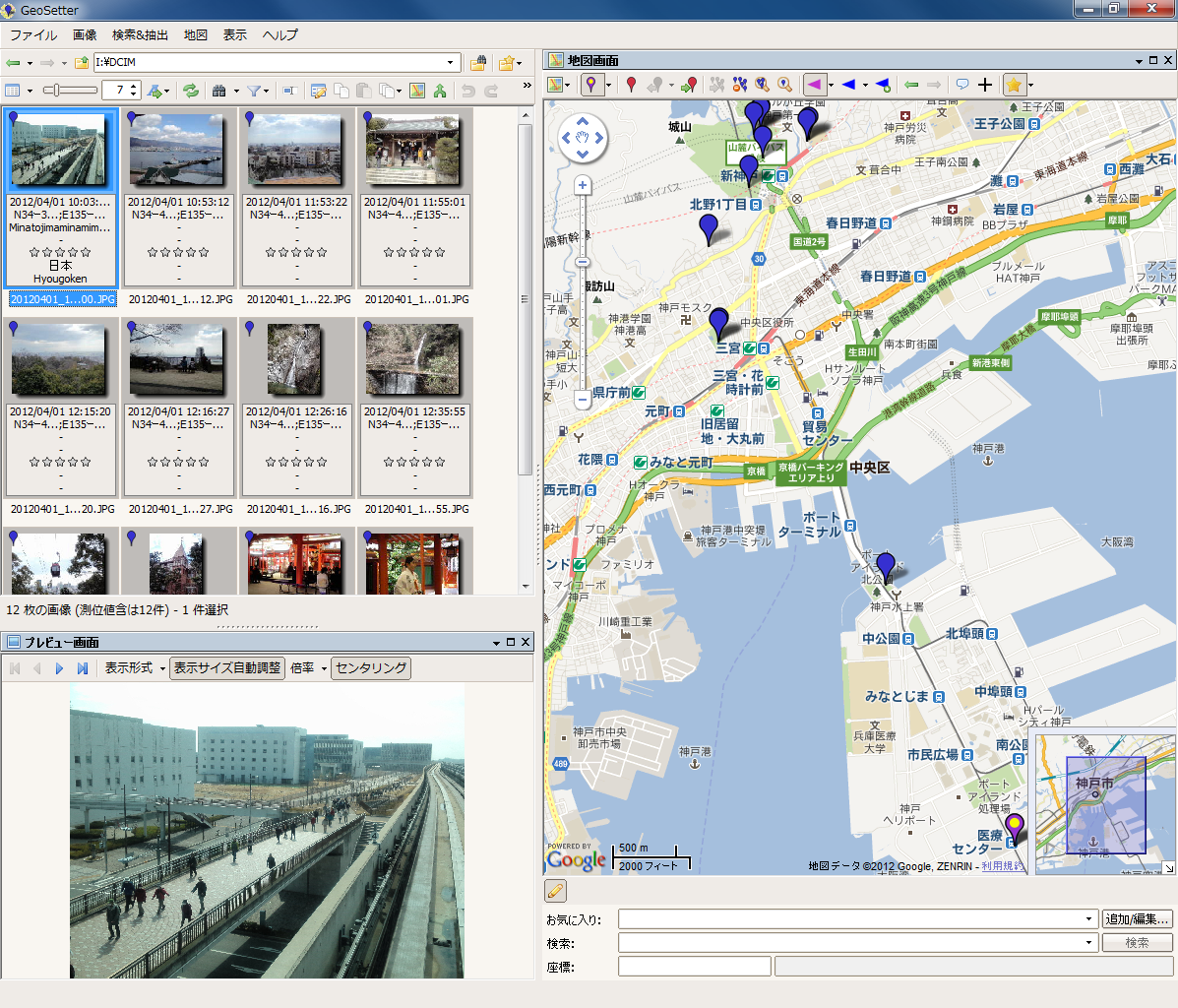Refresh the image list
The height and width of the screenshot is (1008, 1178).
coord(191,89)
